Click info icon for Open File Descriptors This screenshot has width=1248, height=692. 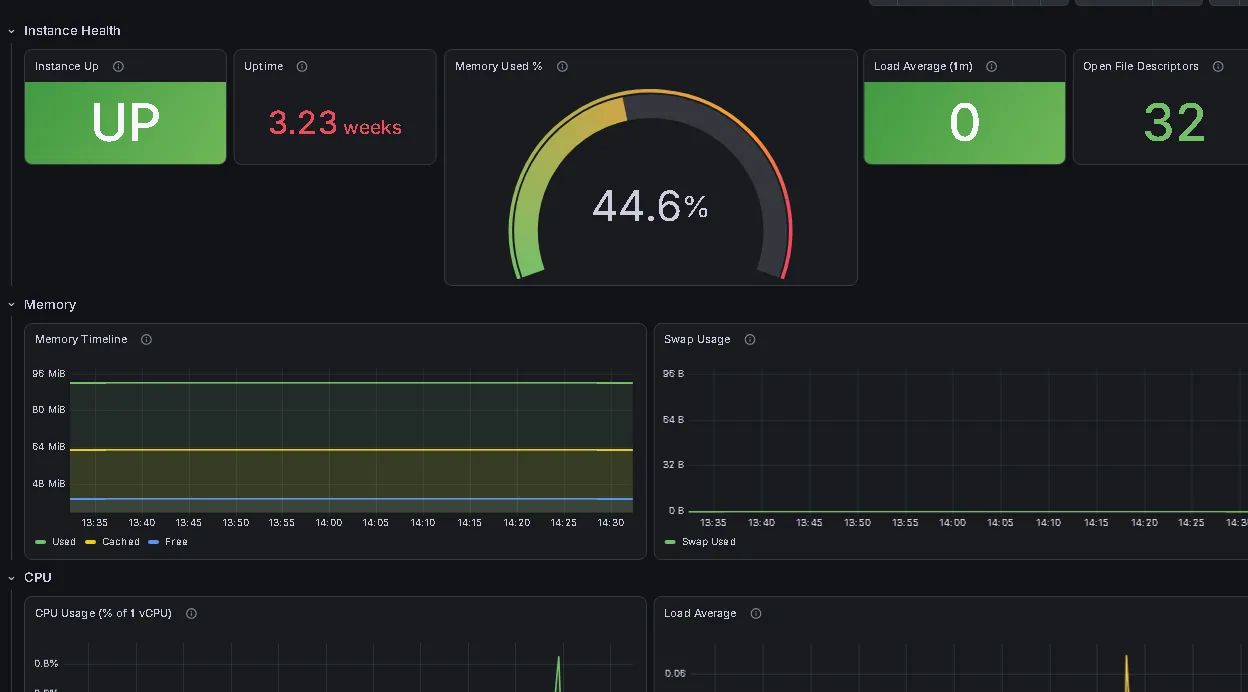[1218, 67]
